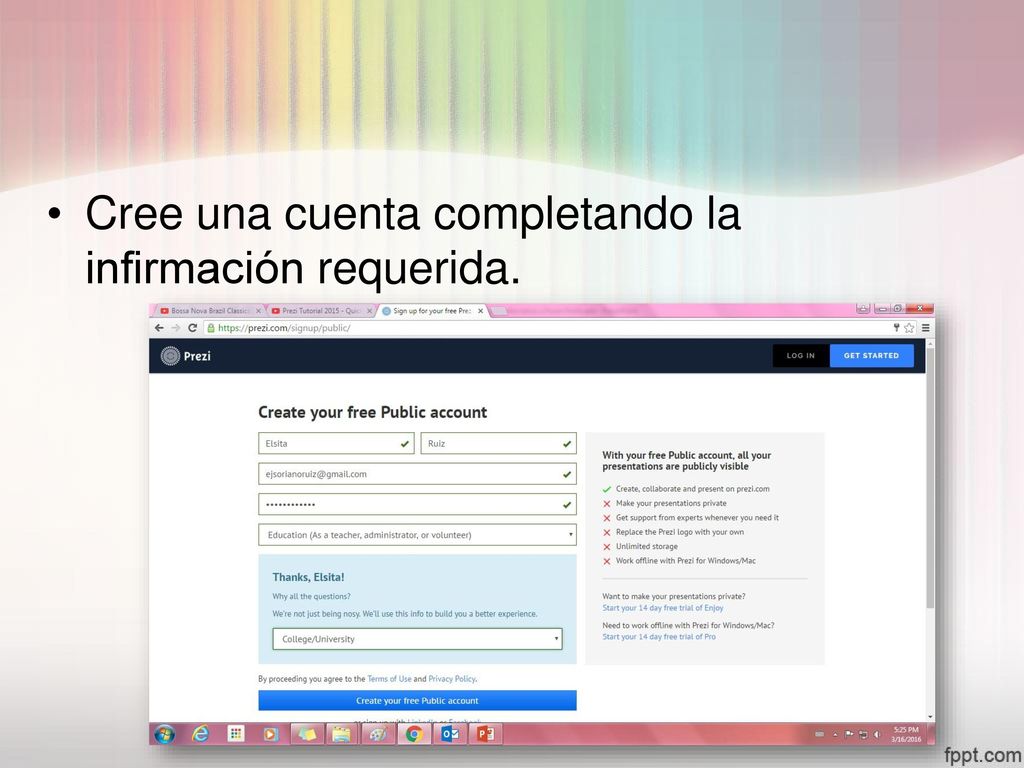Click Get support from experts whenever you need it
This screenshot has width=1024, height=768.
click(x=697, y=518)
